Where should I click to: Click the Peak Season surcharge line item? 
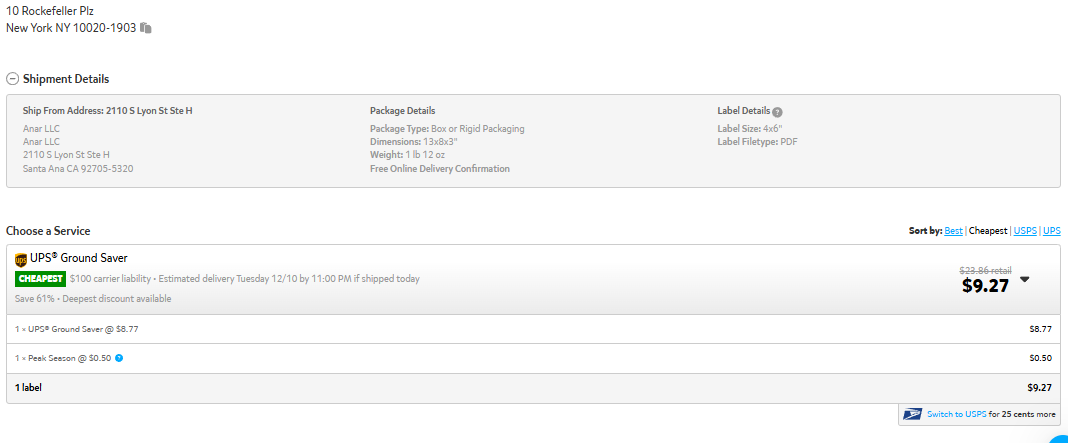click(x=533, y=358)
